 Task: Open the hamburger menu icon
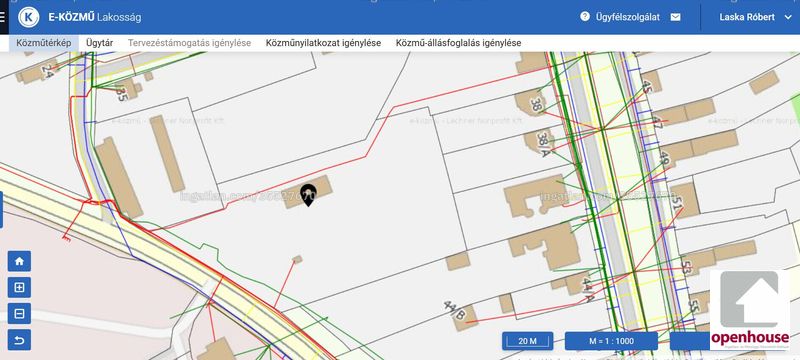click(x=3, y=17)
